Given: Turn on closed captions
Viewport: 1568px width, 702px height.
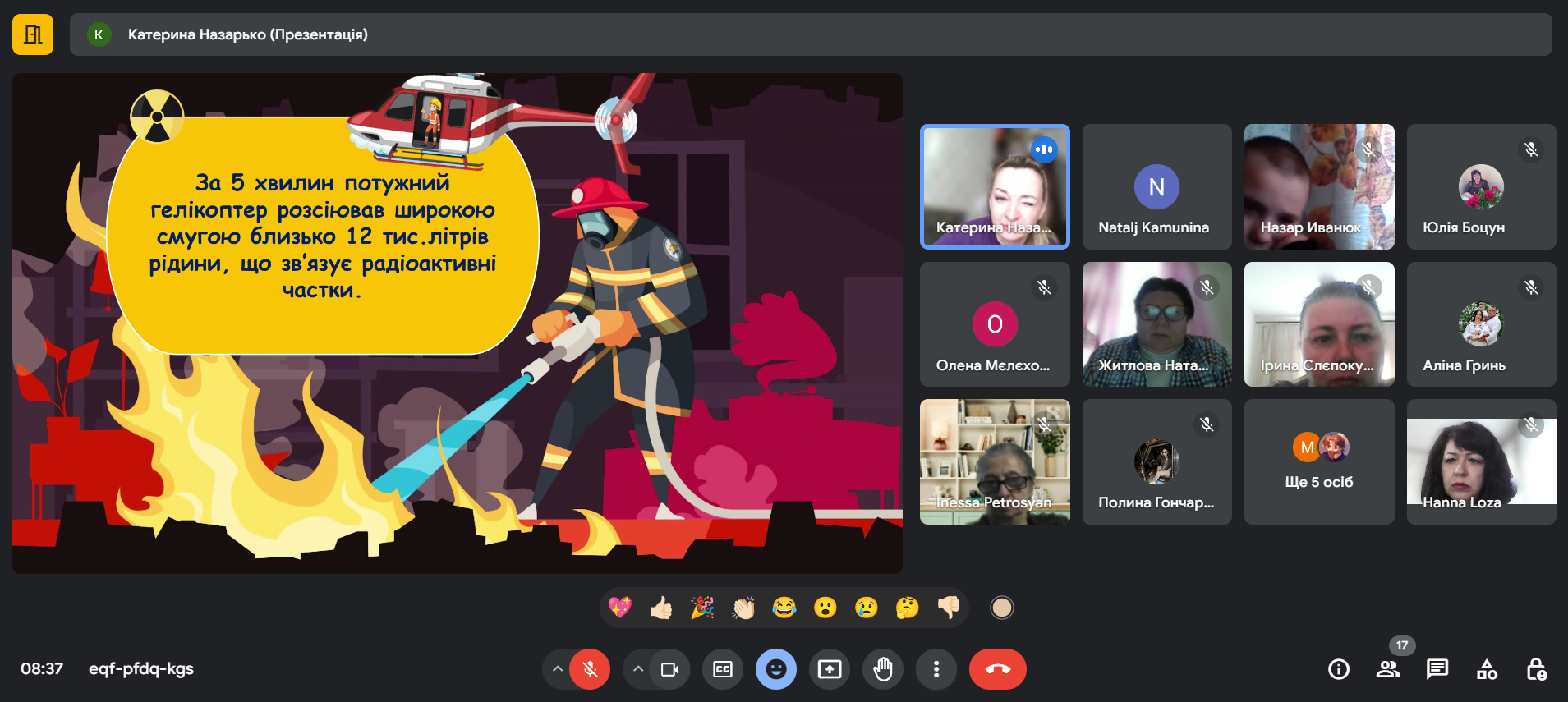Looking at the screenshot, I should point(723,669).
